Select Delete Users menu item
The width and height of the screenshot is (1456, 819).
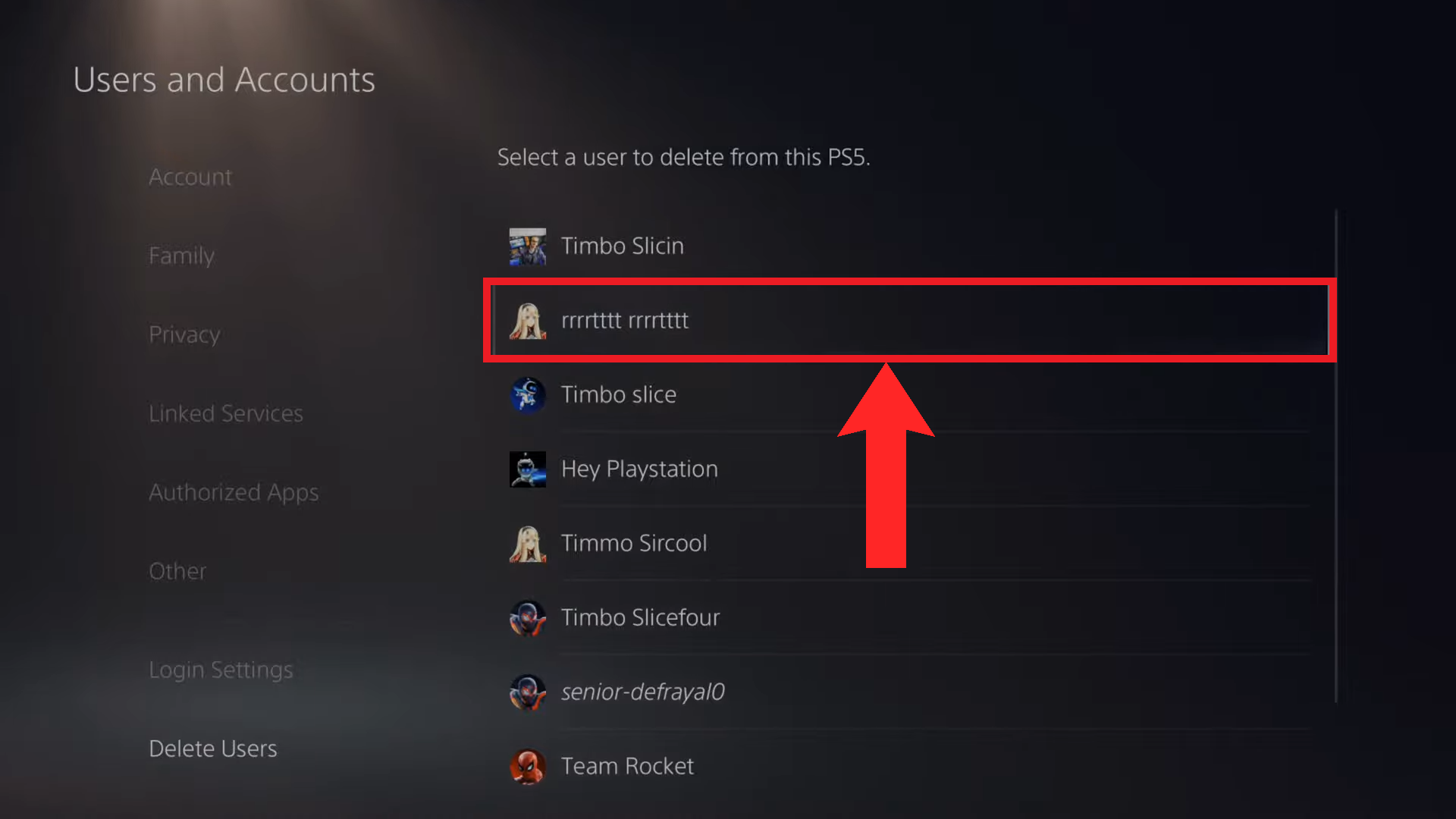212,748
